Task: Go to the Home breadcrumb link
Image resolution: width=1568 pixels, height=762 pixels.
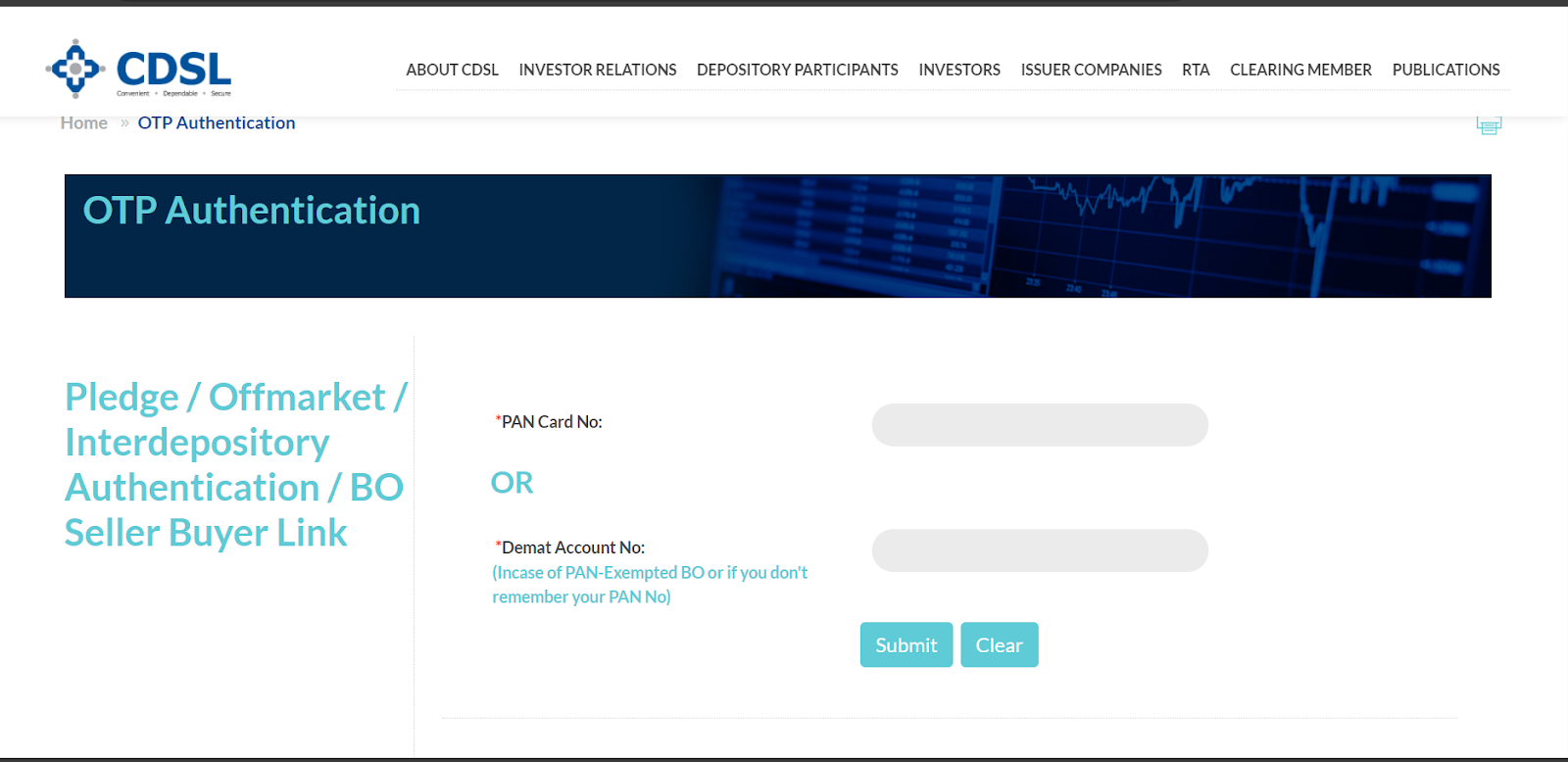Action: tap(83, 123)
